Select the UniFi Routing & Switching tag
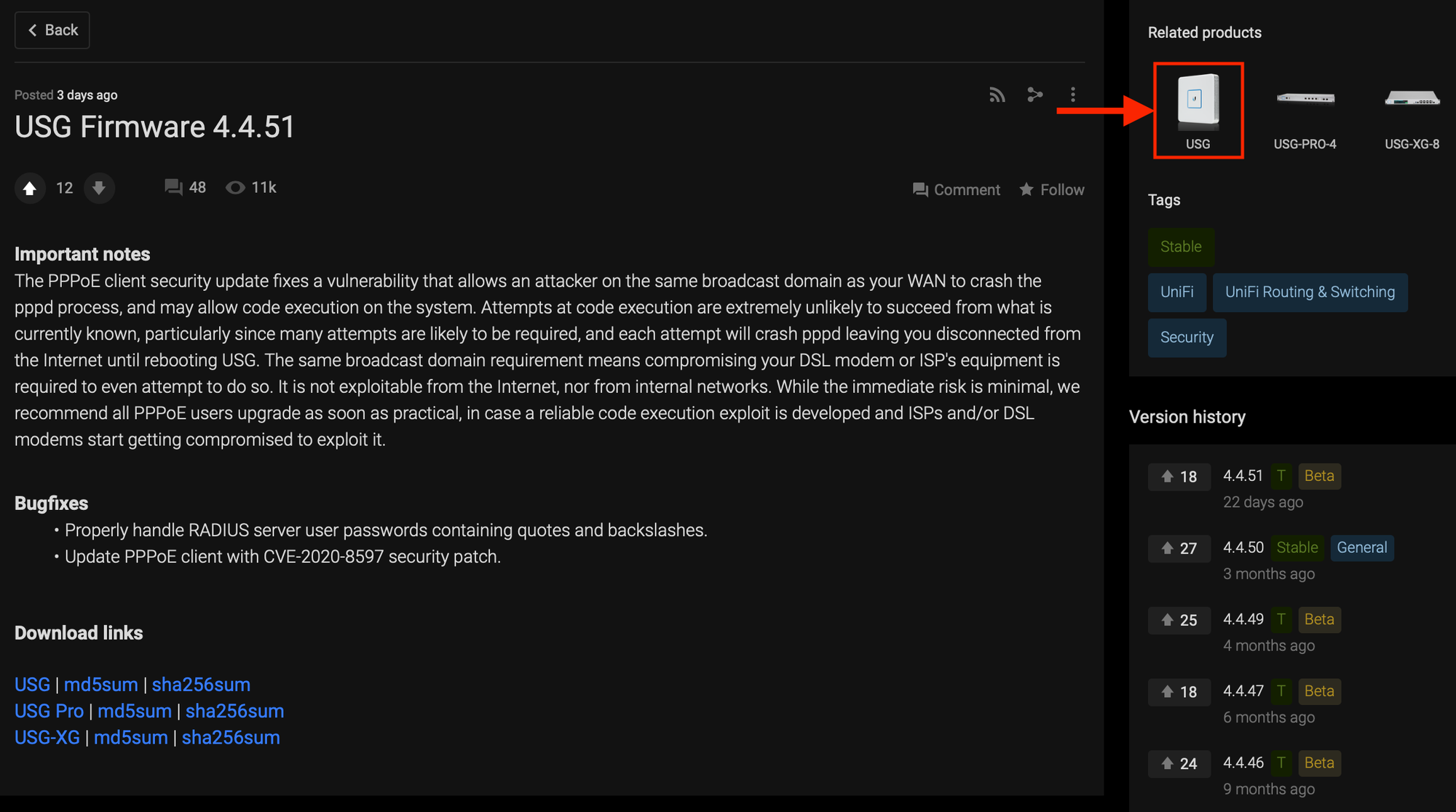Viewport: 1456px width, 812px height. point(1310,292)
